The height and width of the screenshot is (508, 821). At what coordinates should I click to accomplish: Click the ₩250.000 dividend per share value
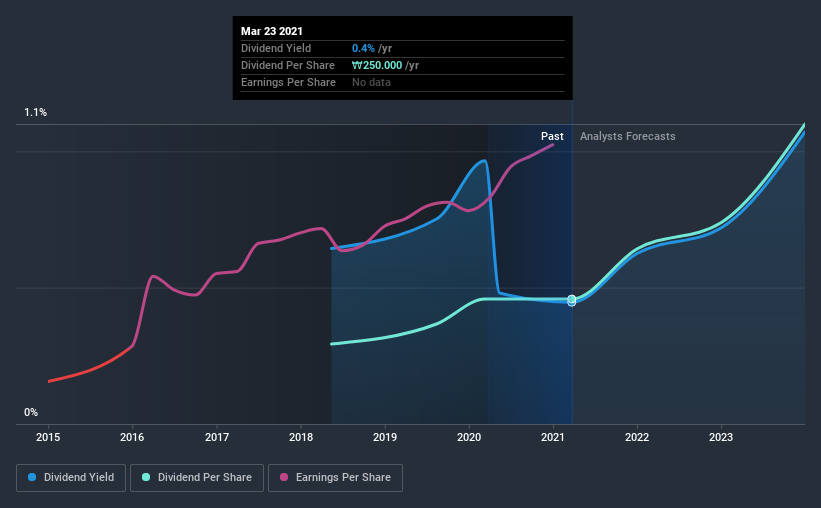pyautogui.click(x=377, y=65)
